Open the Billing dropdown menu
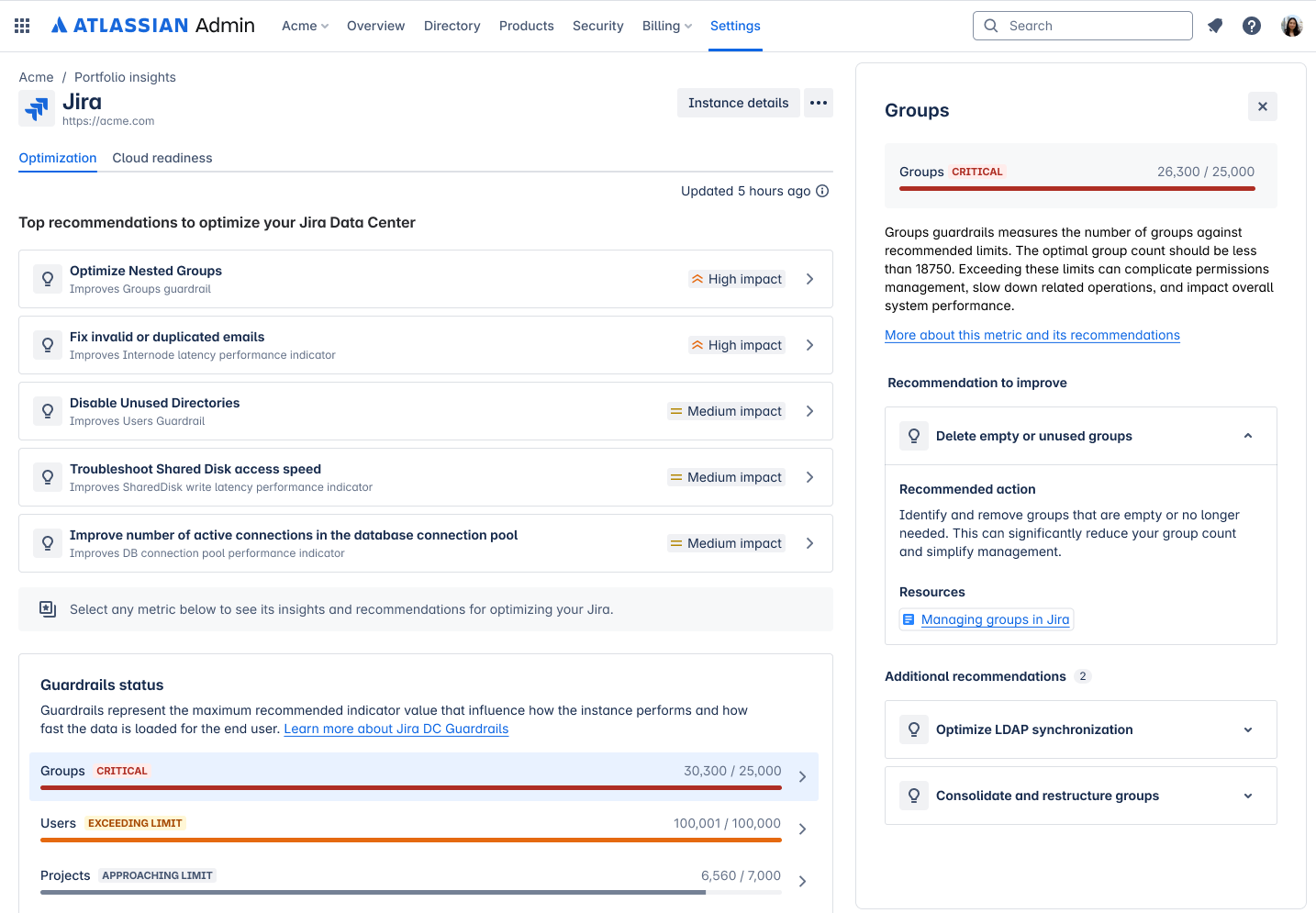This screenshot has width=1316, height=913. 666,26
